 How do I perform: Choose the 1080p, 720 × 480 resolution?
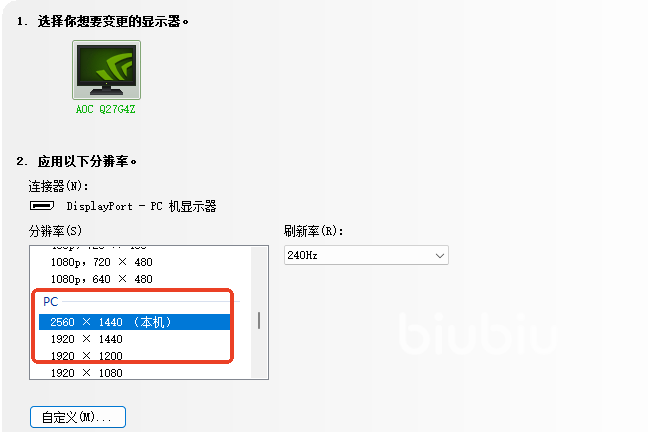click(141, 262)
